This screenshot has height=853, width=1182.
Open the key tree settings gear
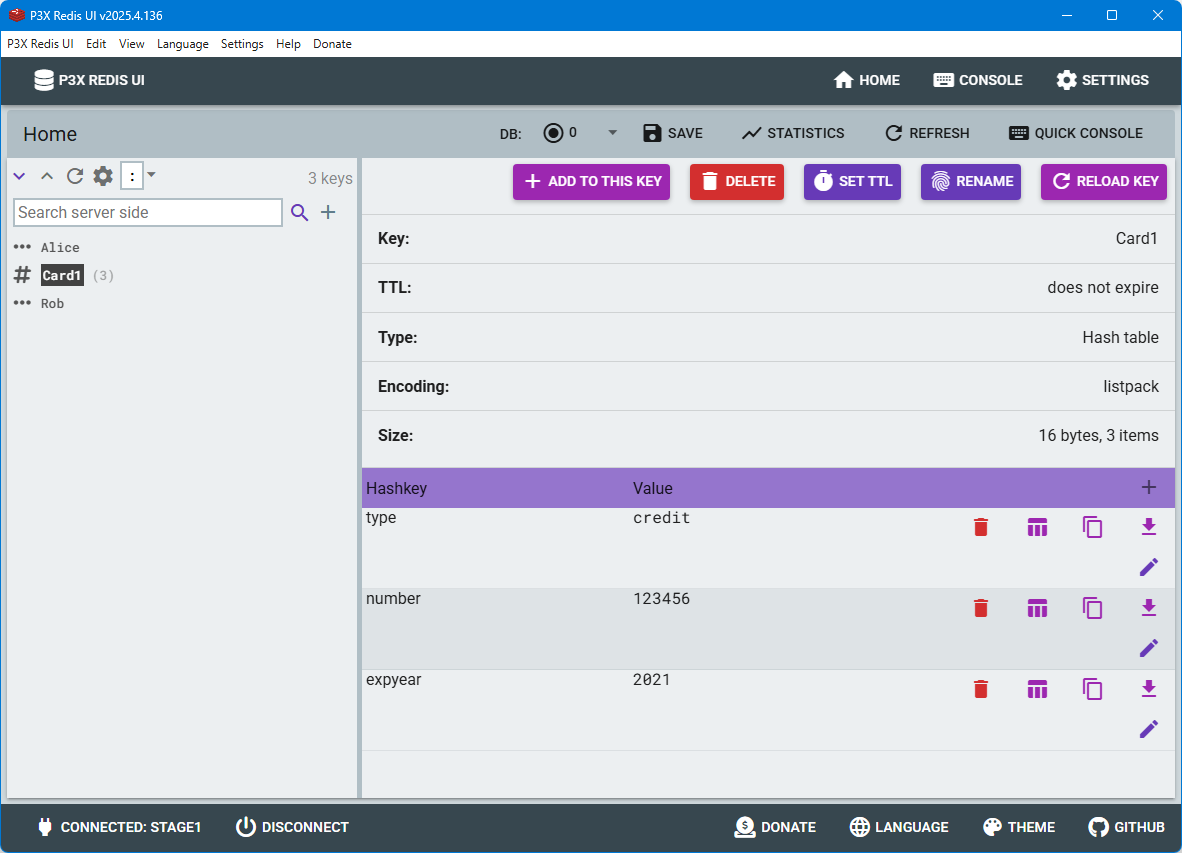click(x=102, y=175)
